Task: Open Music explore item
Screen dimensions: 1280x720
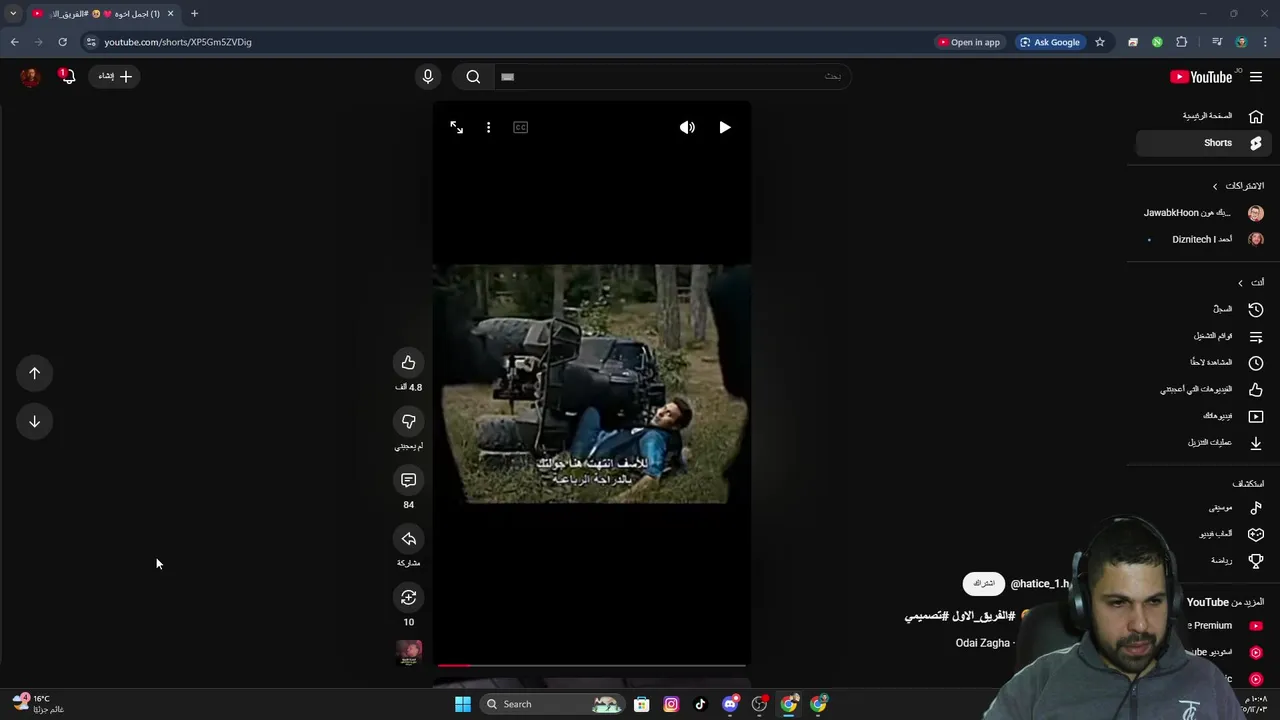Action: click(1203, 508)
